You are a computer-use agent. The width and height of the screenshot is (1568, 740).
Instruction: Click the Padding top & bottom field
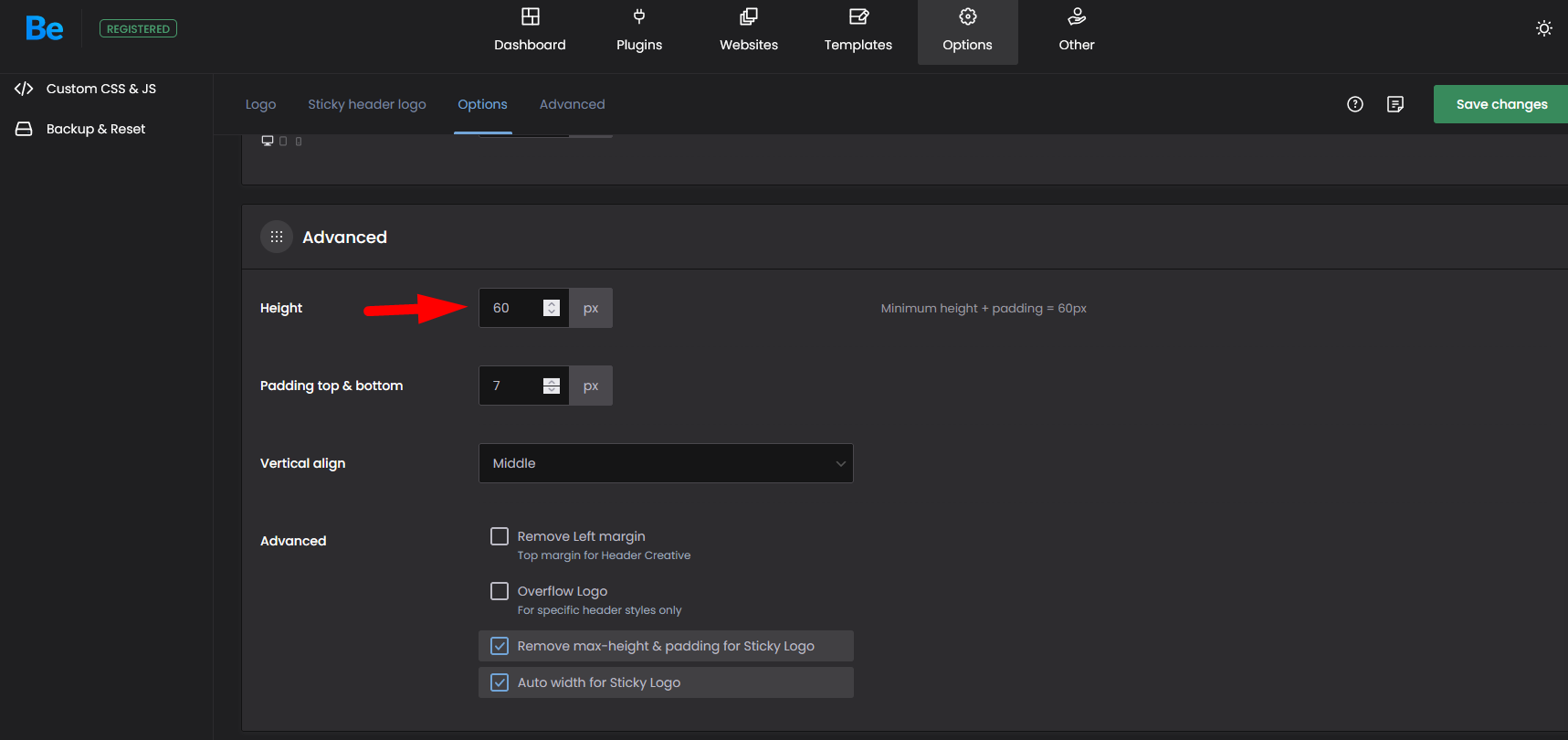pyautogui.click(x=524, y=386)
